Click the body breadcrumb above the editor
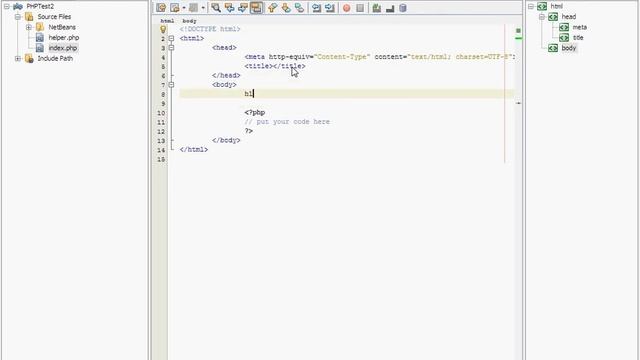The height and width of the screenshot is (360, 640). (x=189, y=21)
